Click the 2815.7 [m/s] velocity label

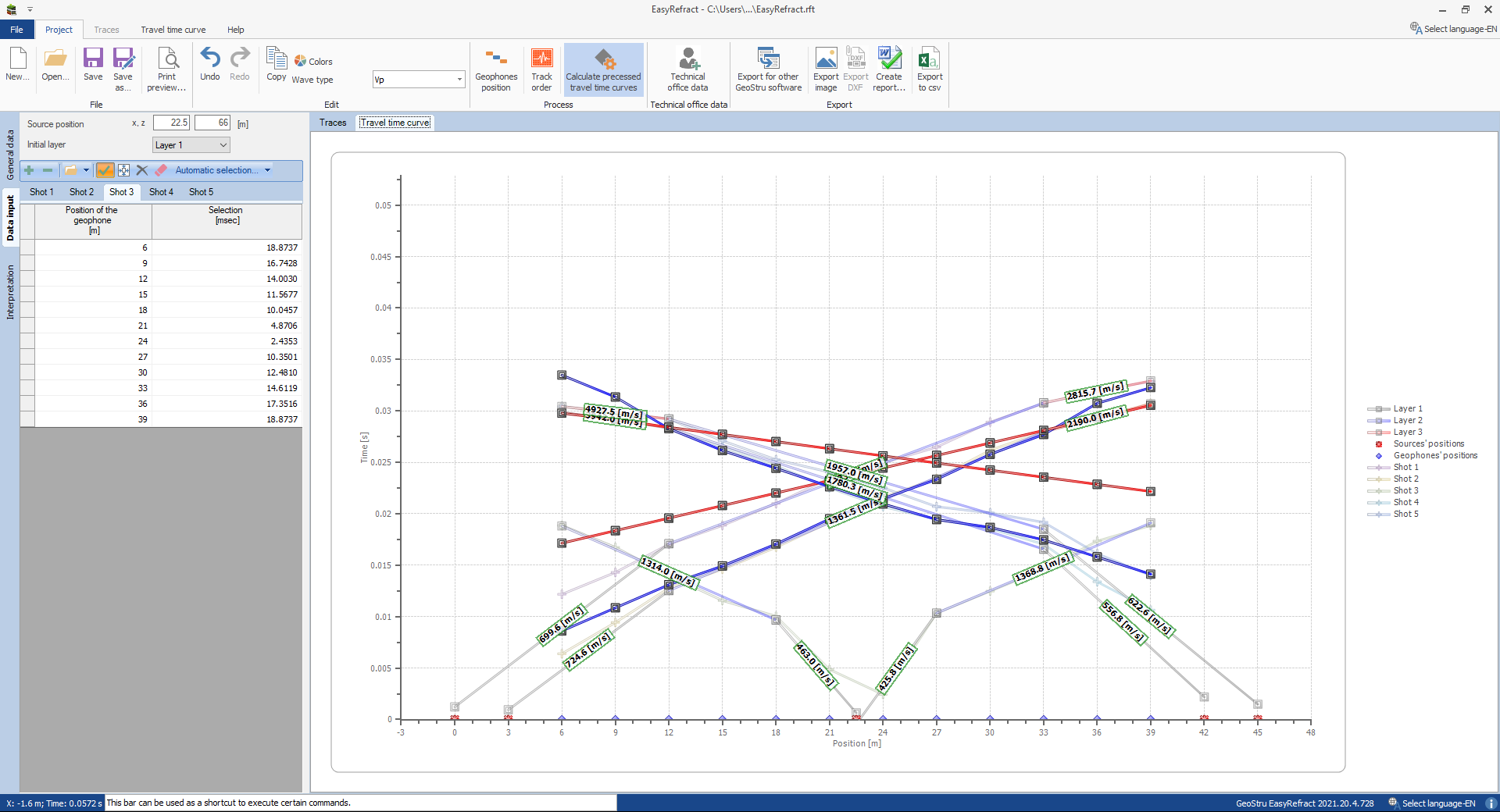(1095, 391)
